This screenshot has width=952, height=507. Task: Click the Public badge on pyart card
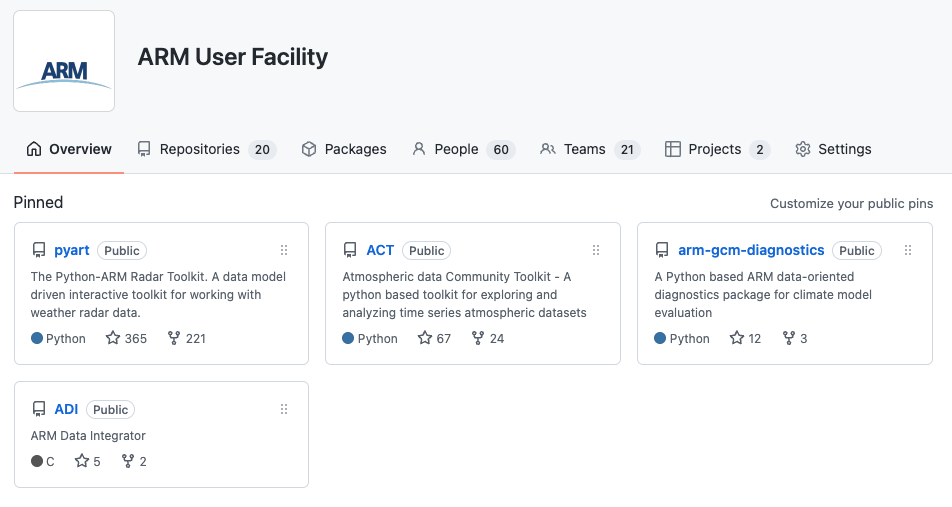(122, 251)
